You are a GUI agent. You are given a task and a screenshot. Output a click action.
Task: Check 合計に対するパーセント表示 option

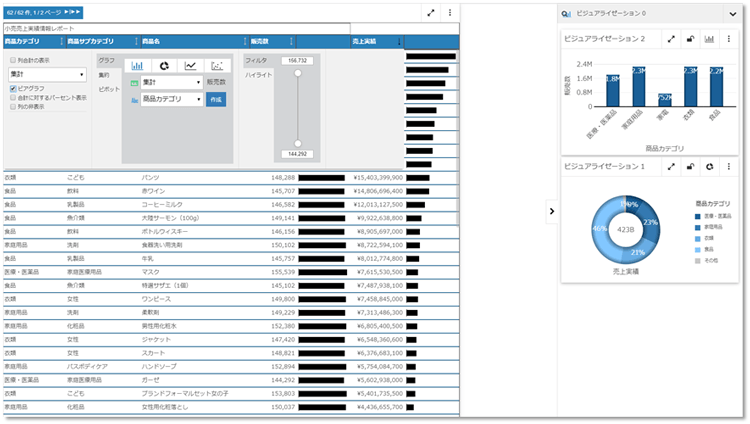coord(13,97)
